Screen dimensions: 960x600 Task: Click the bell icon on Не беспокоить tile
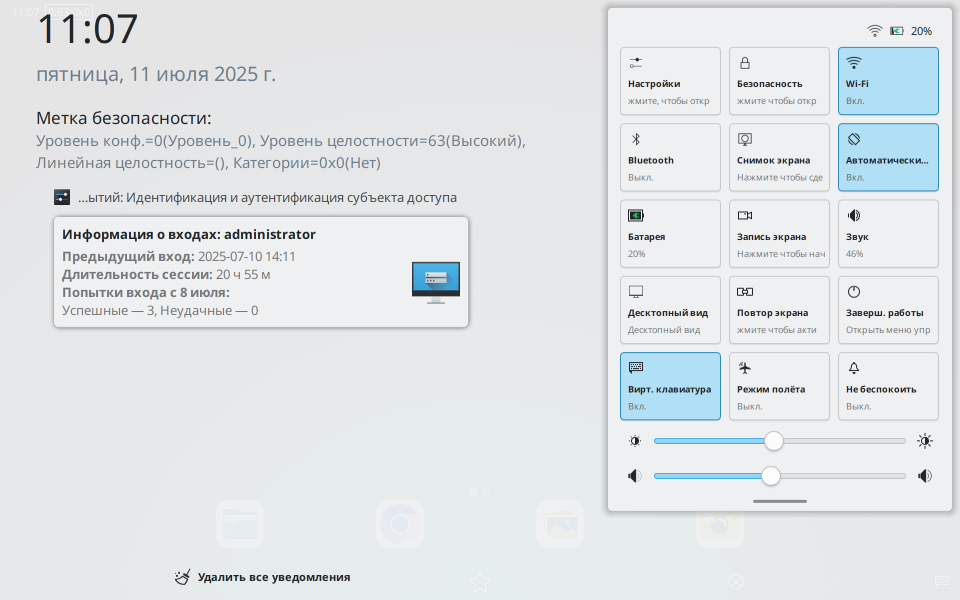(854, 367)
